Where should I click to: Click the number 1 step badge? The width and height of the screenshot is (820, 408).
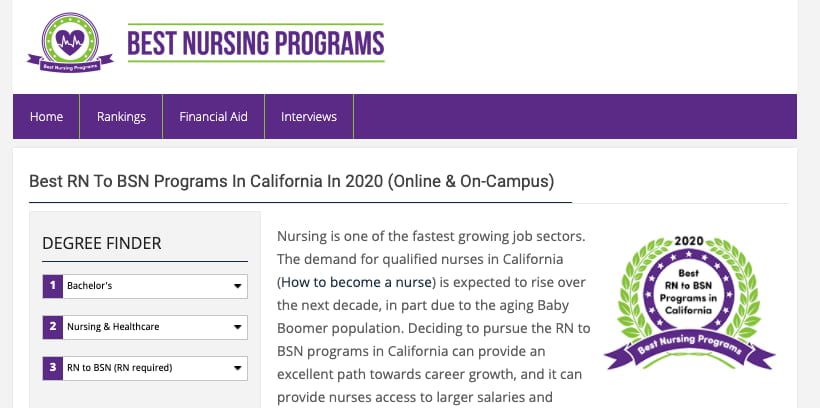tap(51, 286)
